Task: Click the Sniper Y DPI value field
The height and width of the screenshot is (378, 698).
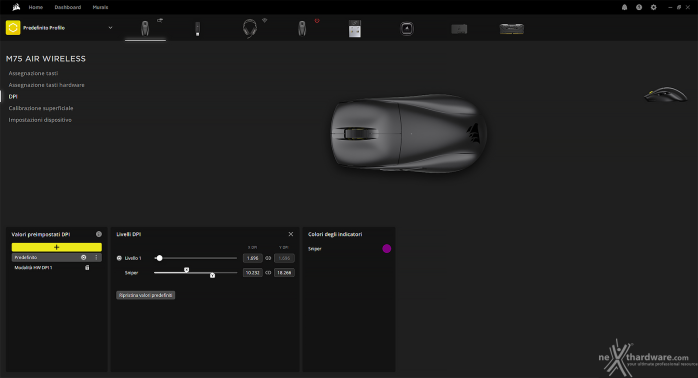Action: [x=284, y=272]
